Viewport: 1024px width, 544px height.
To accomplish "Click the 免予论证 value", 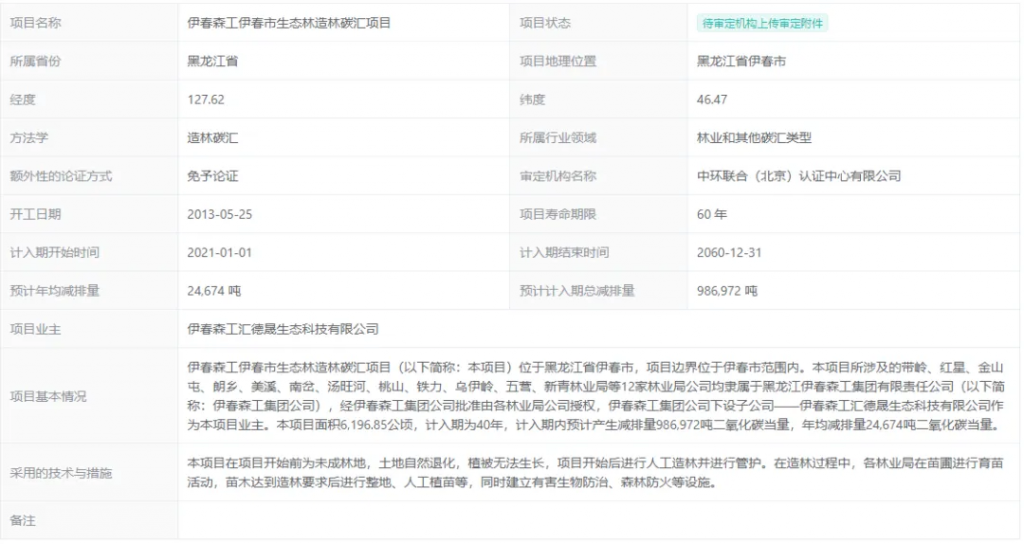I will click(x=212, y=176).
